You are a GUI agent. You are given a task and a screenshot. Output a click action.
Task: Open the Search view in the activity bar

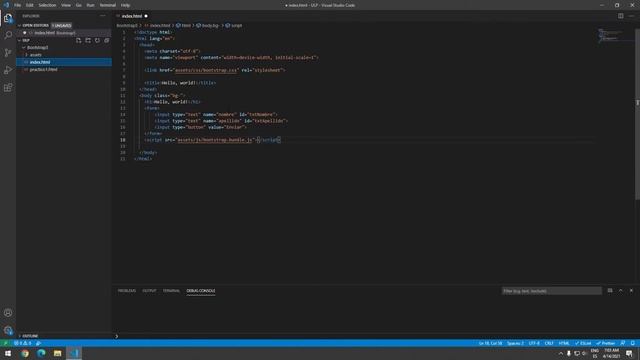pyautogui.click(x=8, y=35)
